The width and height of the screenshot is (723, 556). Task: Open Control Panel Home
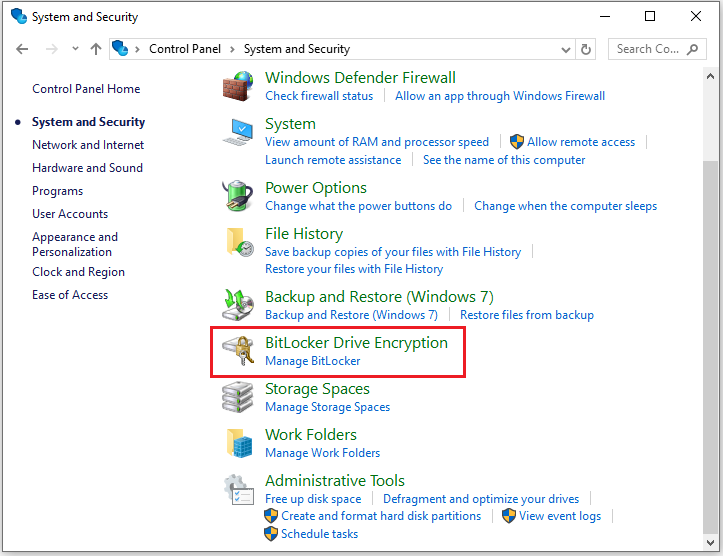[x=86, y=89]
